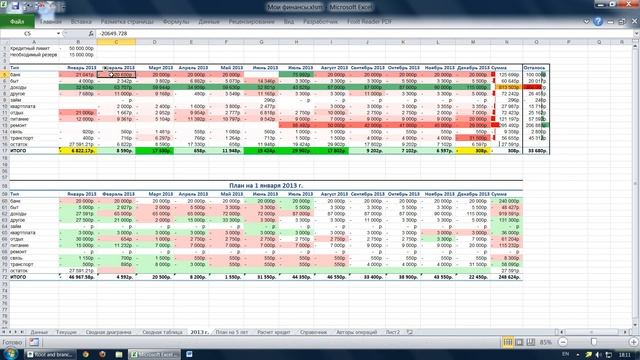Open quick access toolbar customize dropdown
Image resolution: width=640 pixels, height=360 pixels.
[x=63, y=7]
